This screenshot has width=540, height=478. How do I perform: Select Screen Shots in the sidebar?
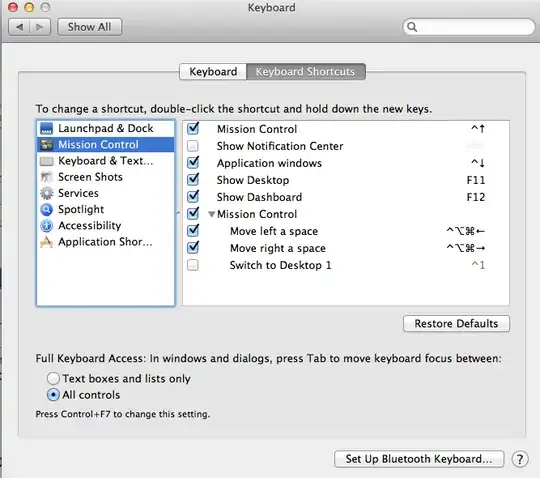click(x=106, y=177)
